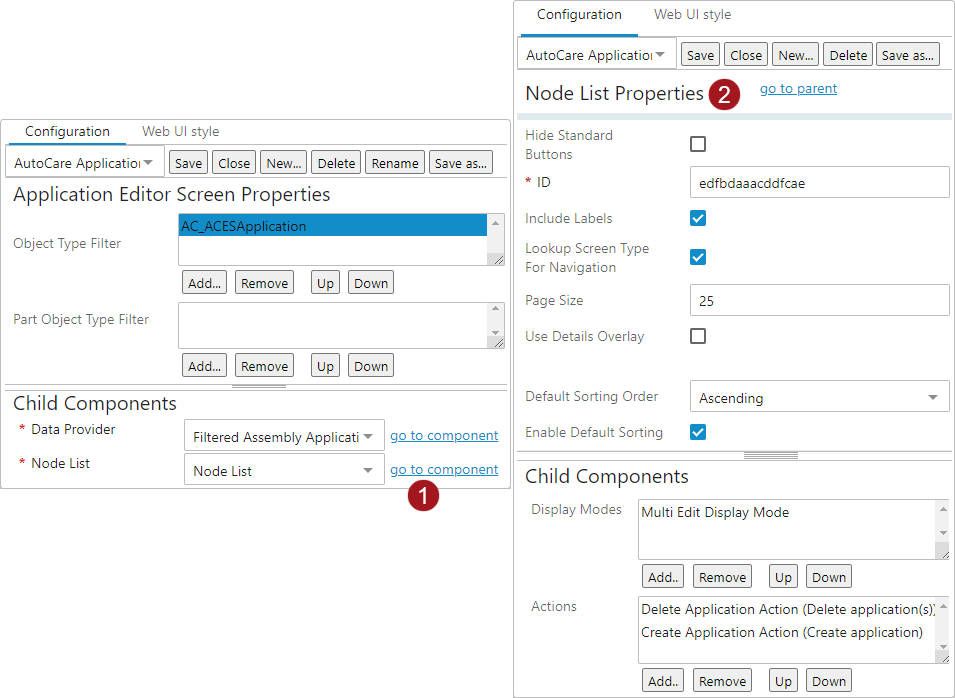Click Remove under Display Modes
This screenshot has width=955, height=698.
coord(722,577)
